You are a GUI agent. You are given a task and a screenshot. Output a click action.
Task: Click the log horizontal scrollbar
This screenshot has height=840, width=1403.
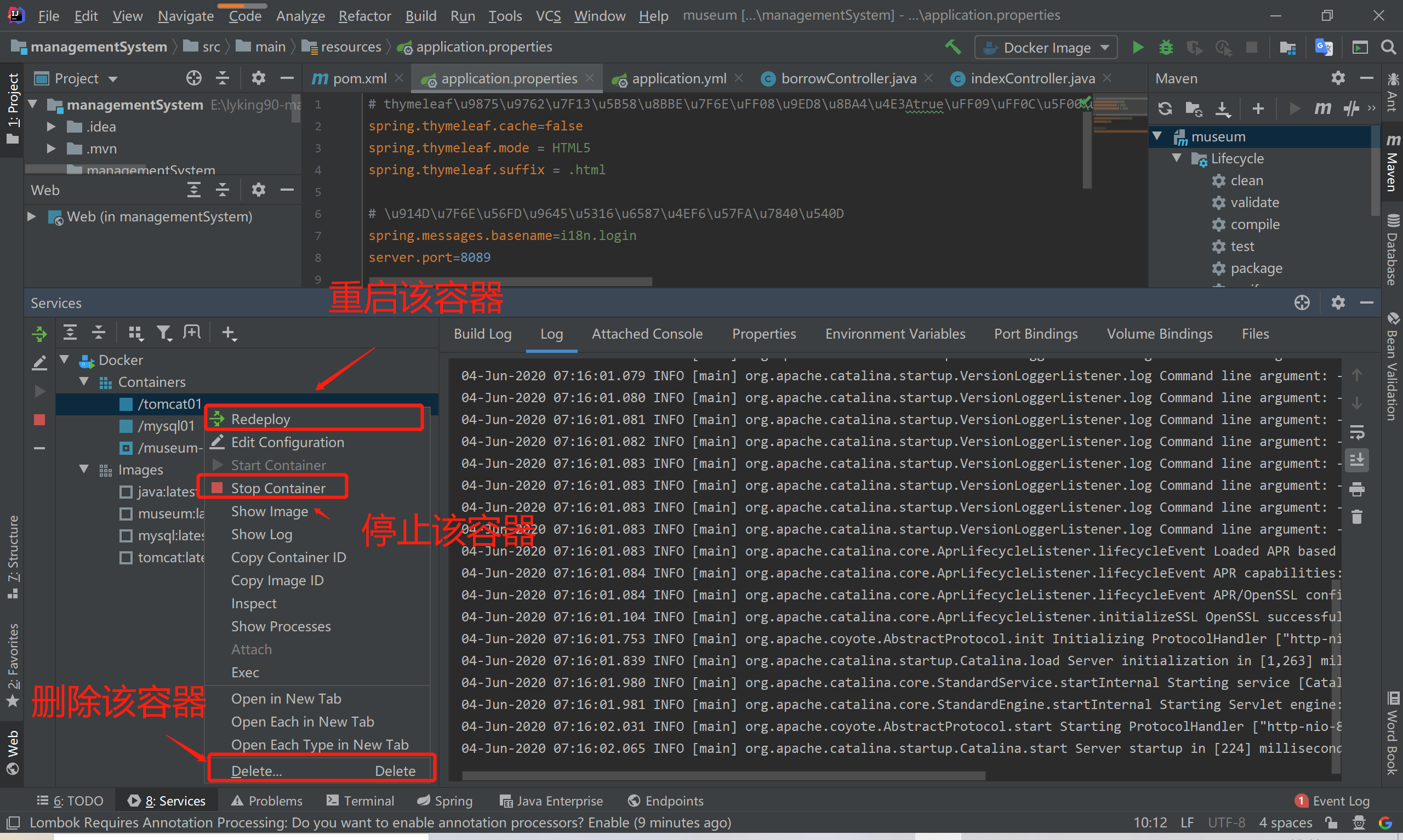(x=723, y=775)
